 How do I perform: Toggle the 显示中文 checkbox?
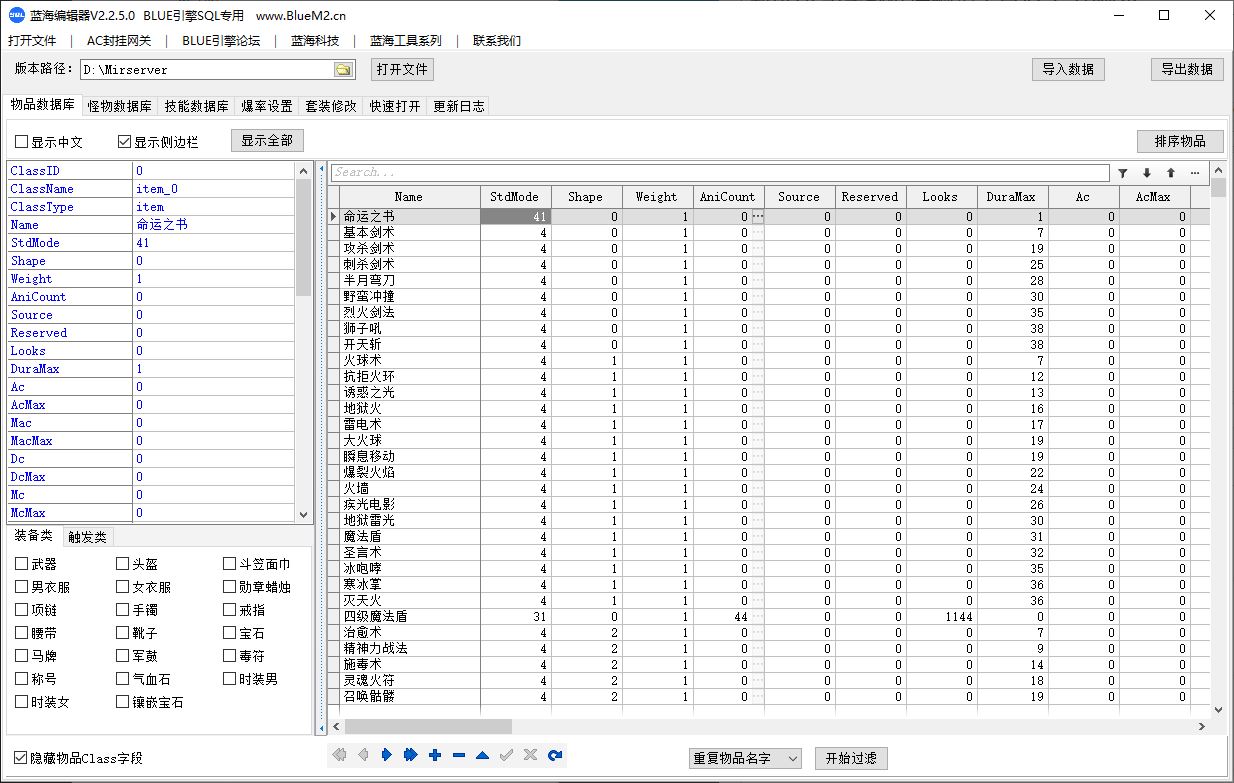[x=21, y=142]
